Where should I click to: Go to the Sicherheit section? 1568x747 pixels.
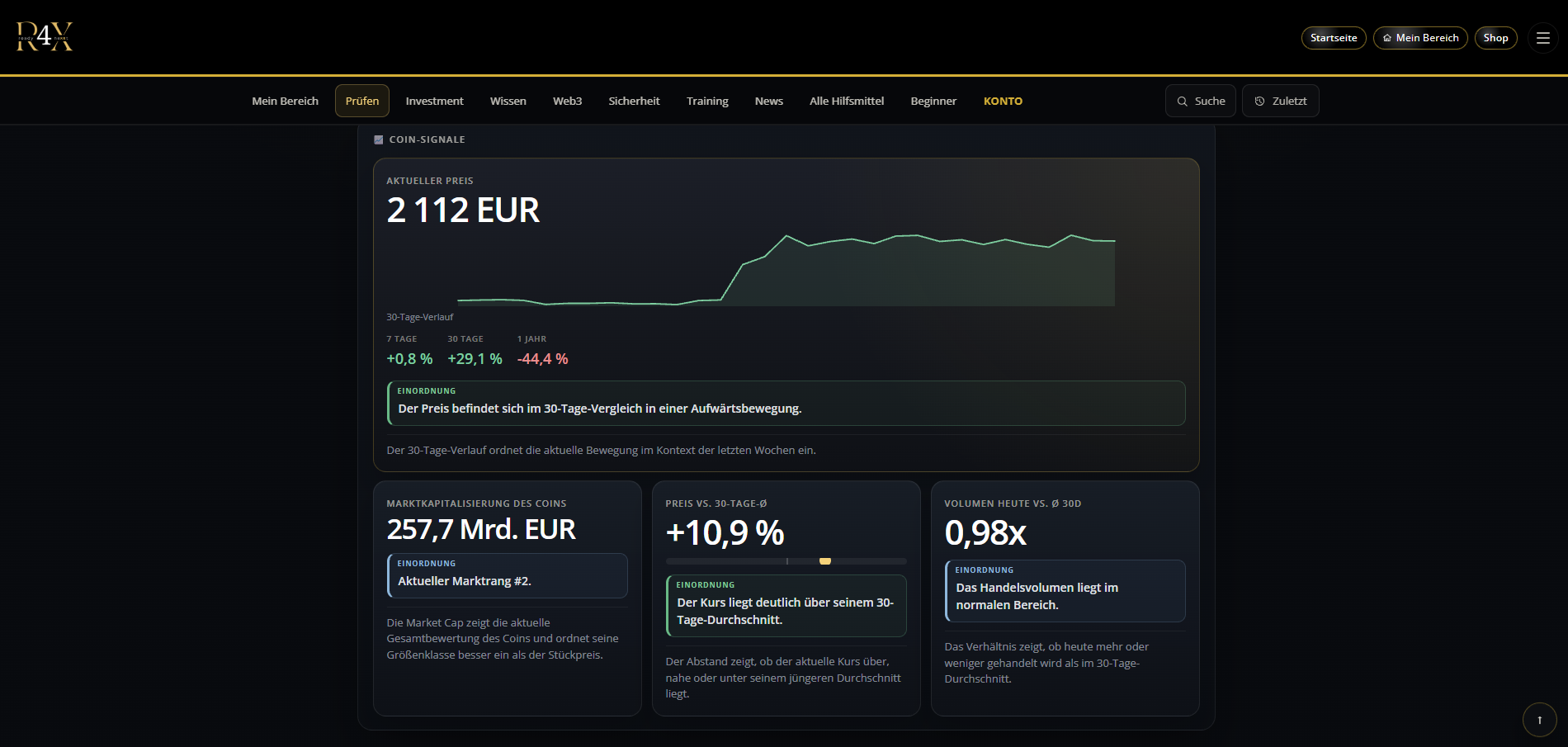click(634, 101)
